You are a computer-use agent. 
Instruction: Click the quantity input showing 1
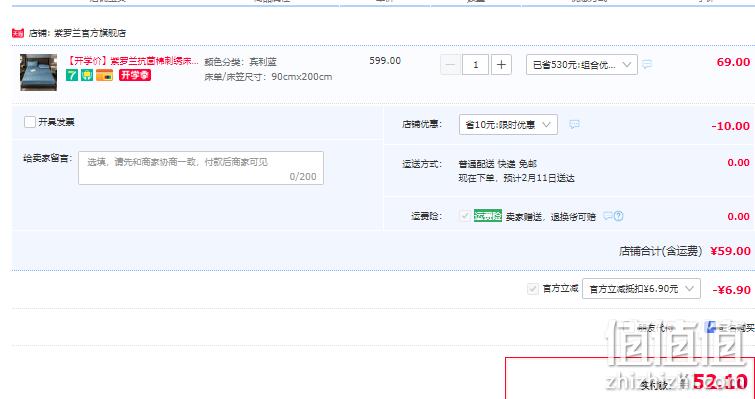coord(476,64)
